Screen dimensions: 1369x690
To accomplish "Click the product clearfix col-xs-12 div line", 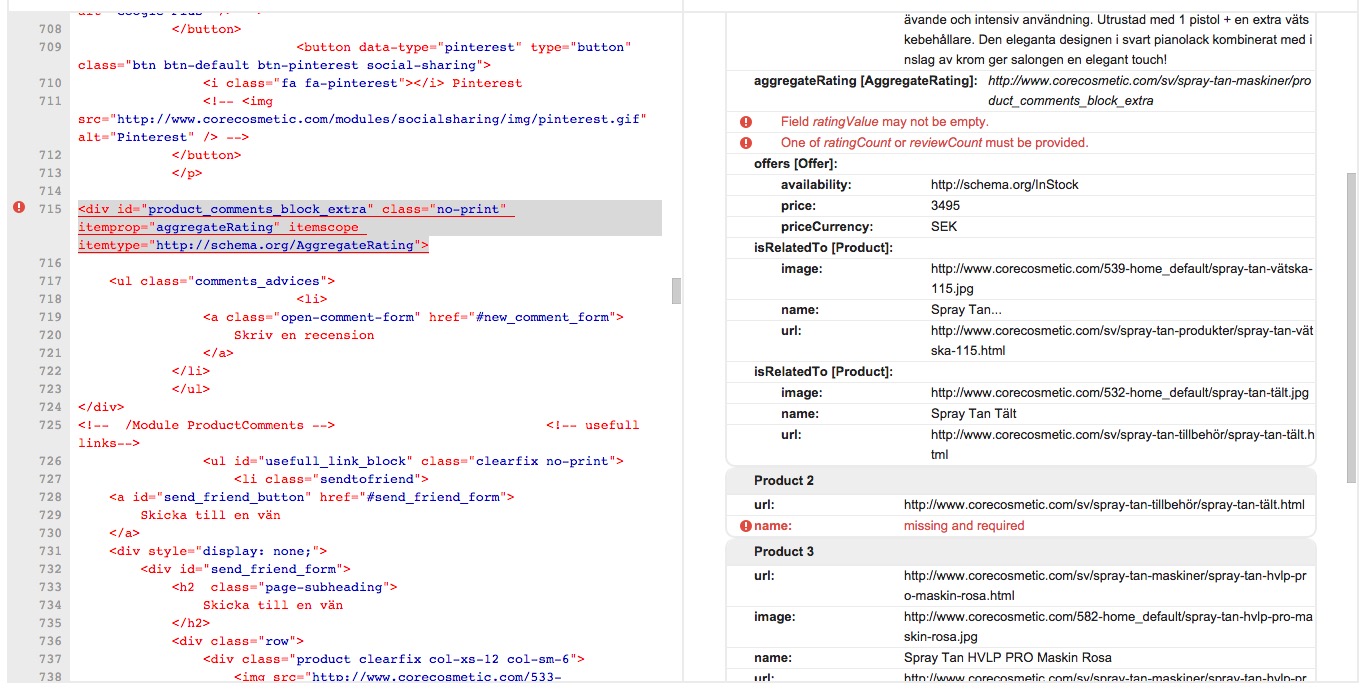I will (393, 659).
